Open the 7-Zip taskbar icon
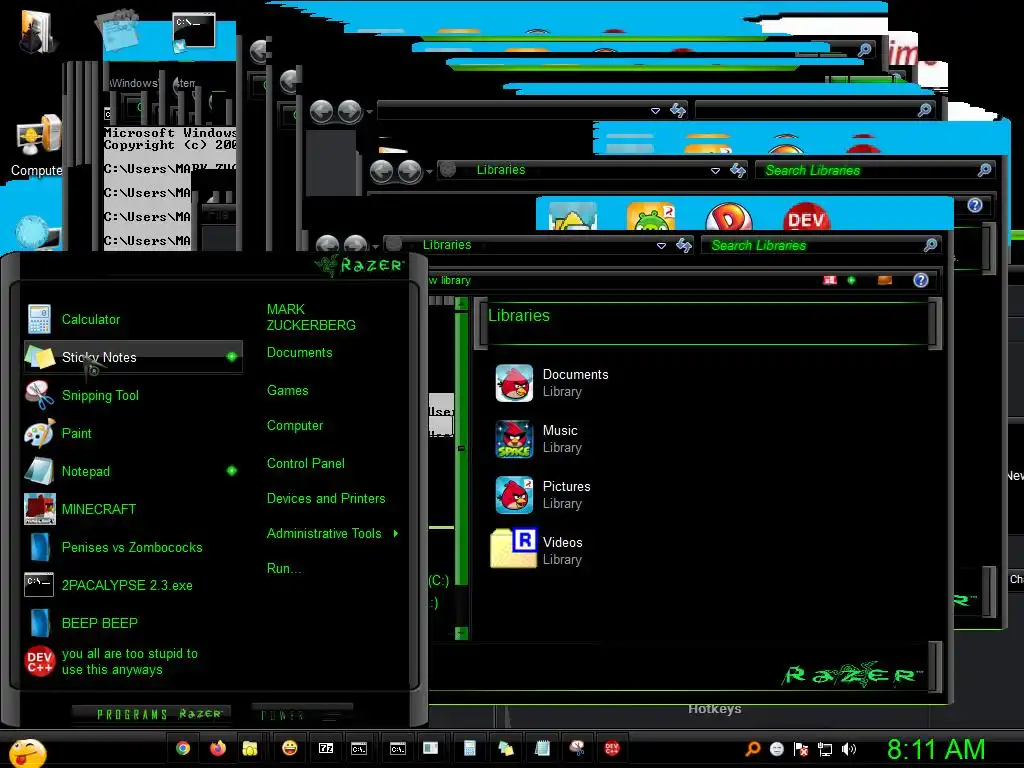 click(x=326, y=748)
